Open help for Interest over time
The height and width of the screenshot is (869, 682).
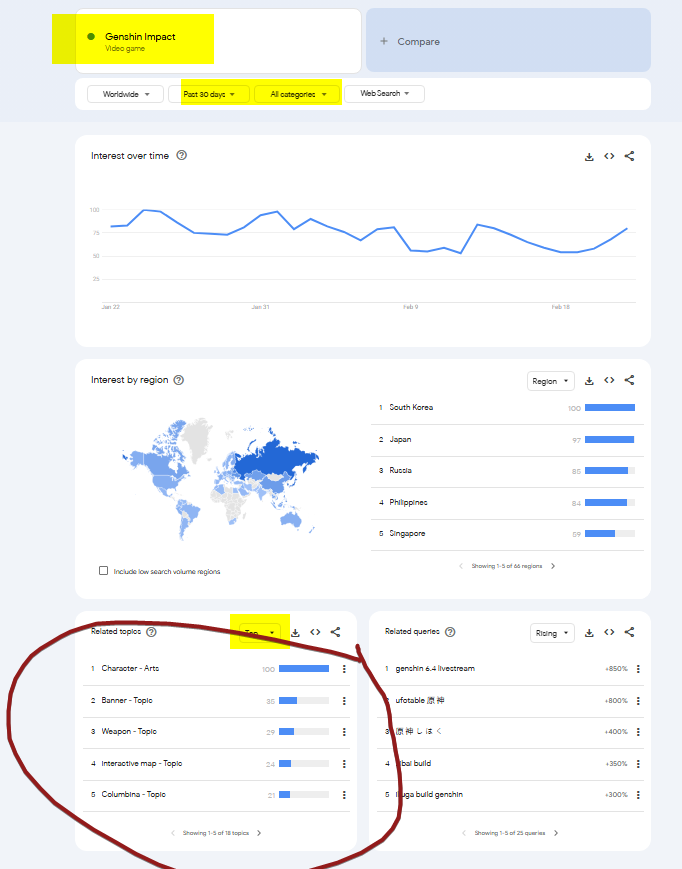pos(182,155)
